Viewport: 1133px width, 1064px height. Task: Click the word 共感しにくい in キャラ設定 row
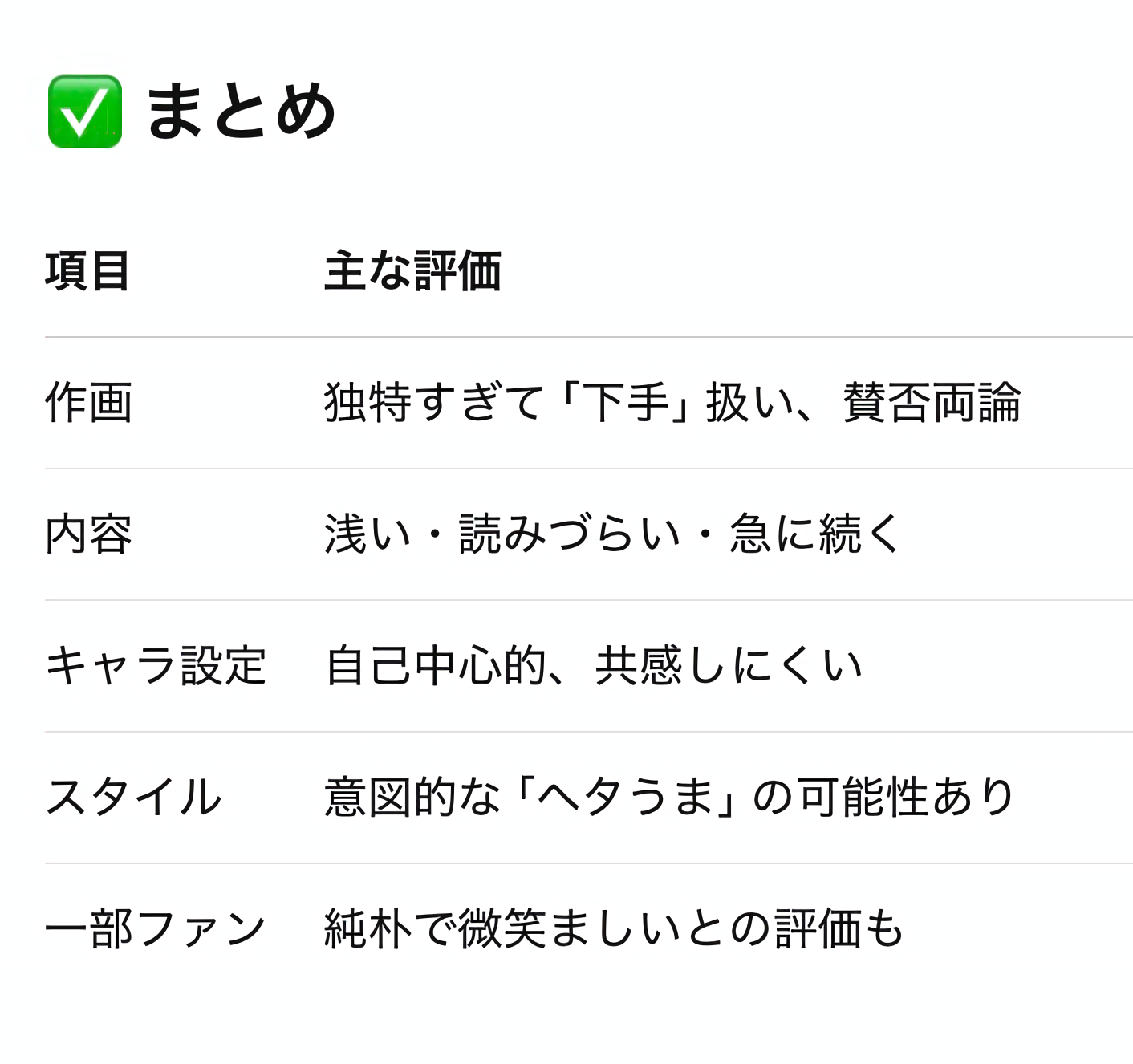[729, 665]
